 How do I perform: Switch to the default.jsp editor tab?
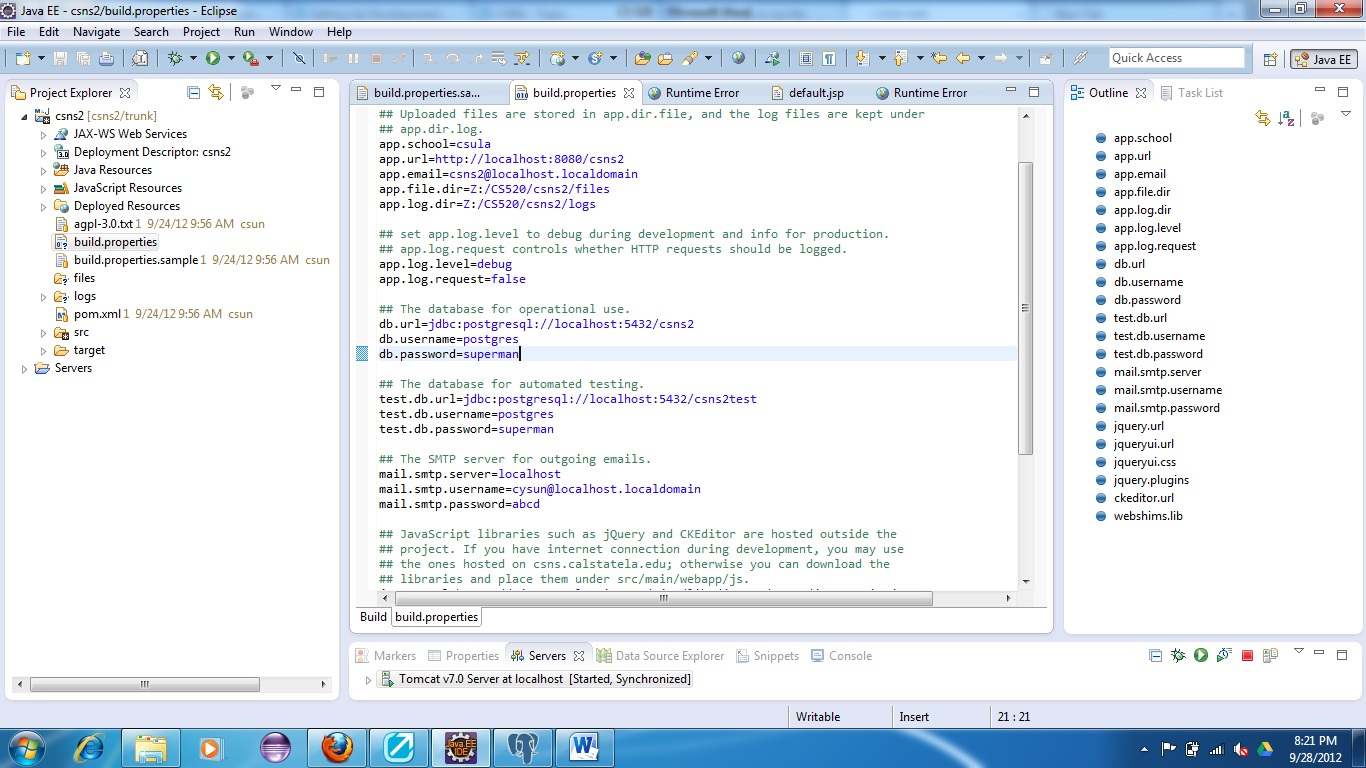pos(815,93)
